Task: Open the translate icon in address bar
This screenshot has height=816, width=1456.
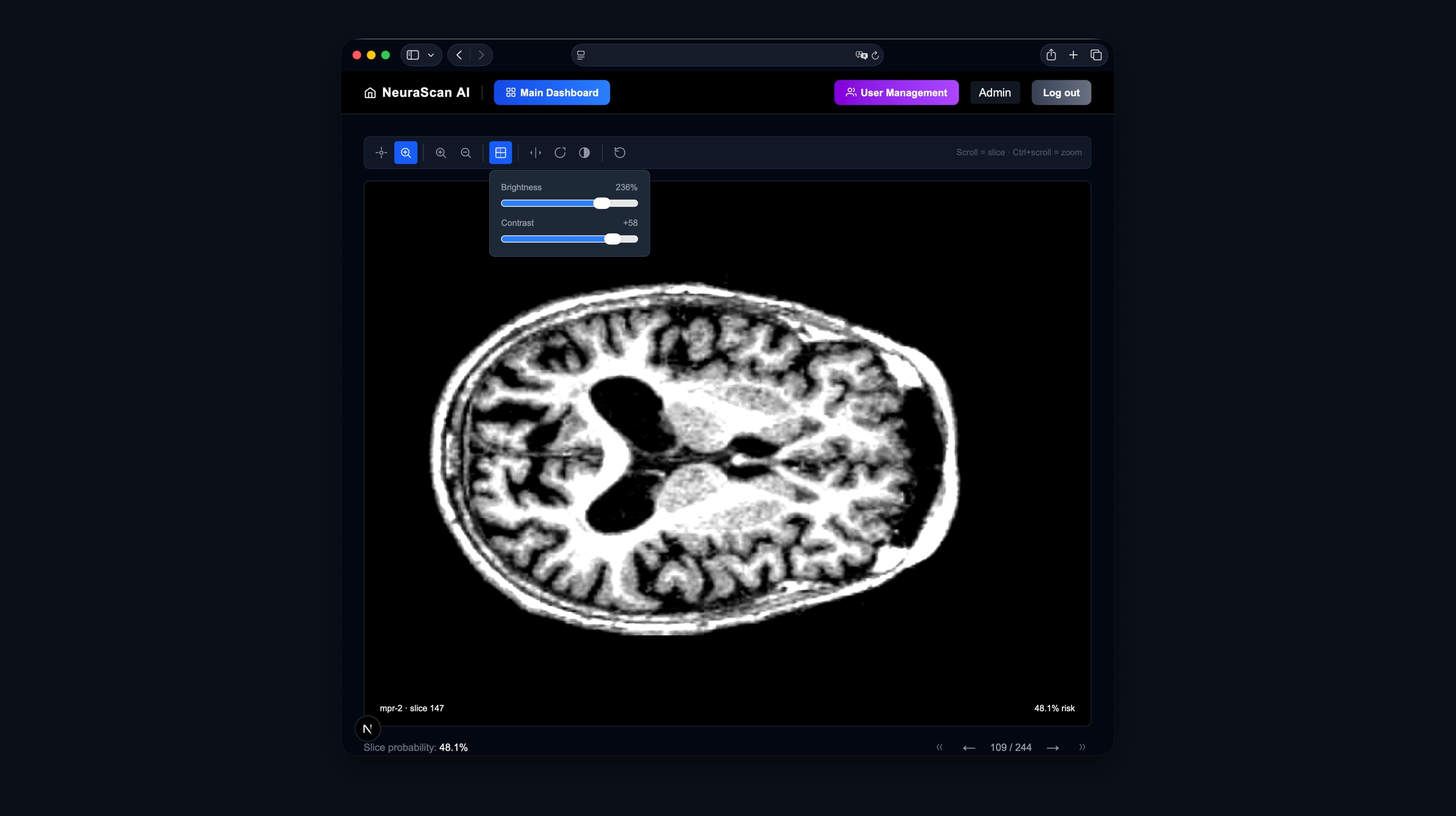Action: click(x=861, y=55)
